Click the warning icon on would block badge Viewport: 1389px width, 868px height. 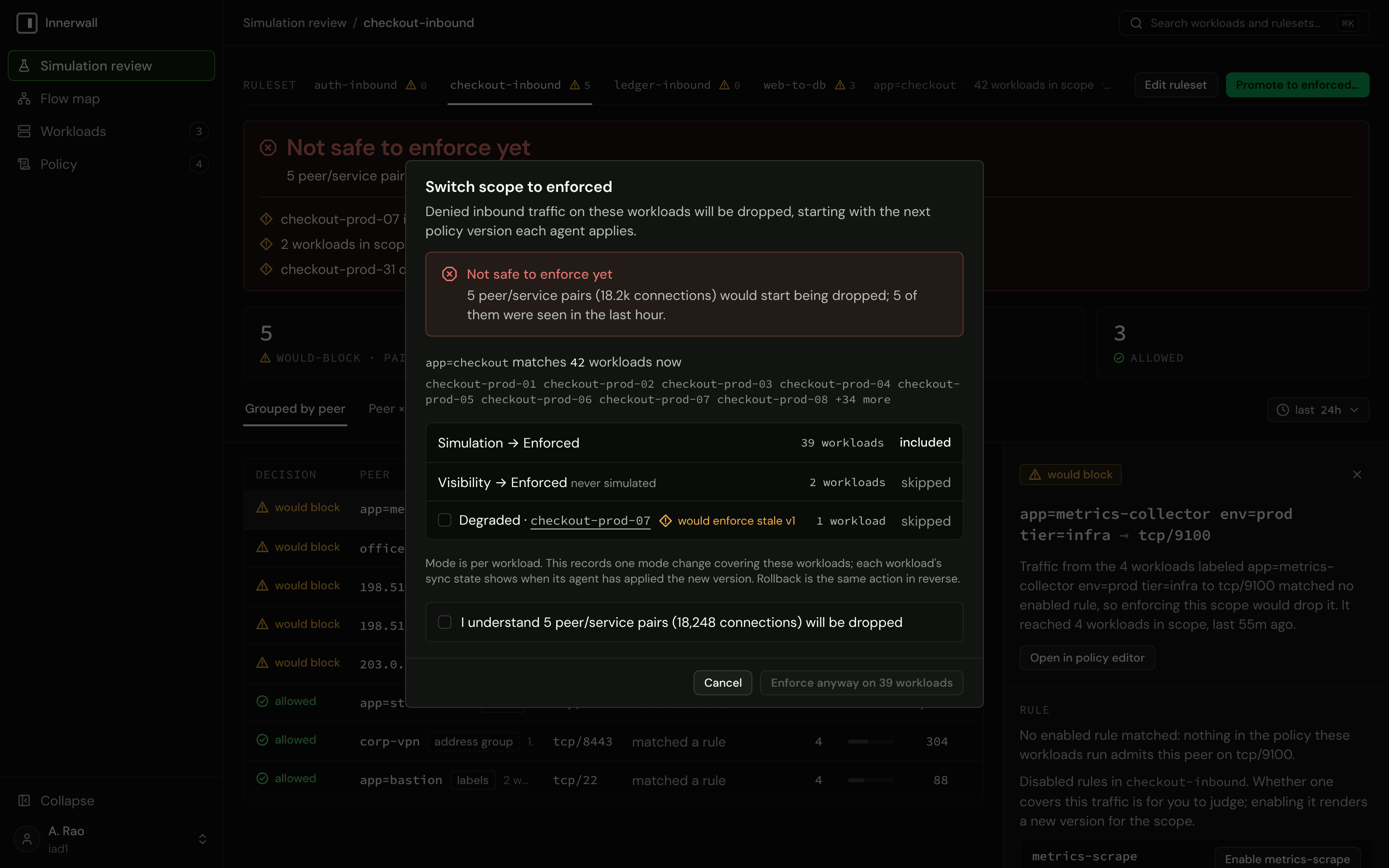pyautogui.click(x=1035, y=475)
